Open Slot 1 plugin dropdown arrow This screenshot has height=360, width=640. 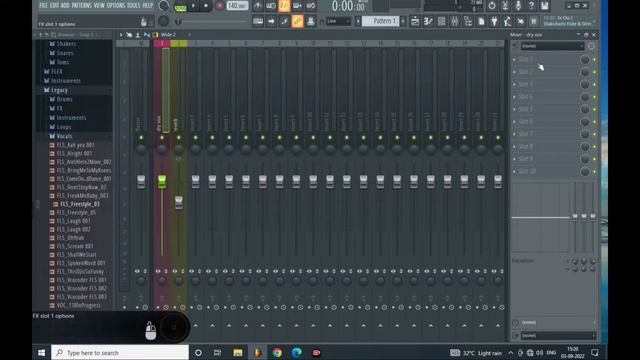(514, 60)
